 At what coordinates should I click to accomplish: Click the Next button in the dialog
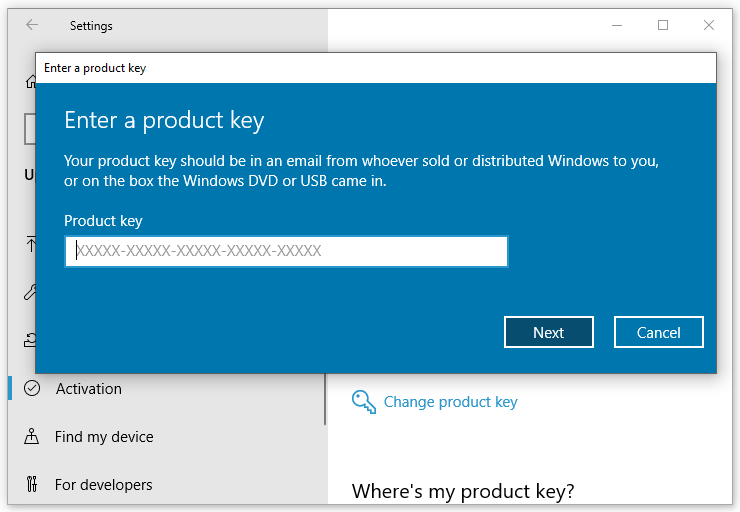tap(548, 332)
